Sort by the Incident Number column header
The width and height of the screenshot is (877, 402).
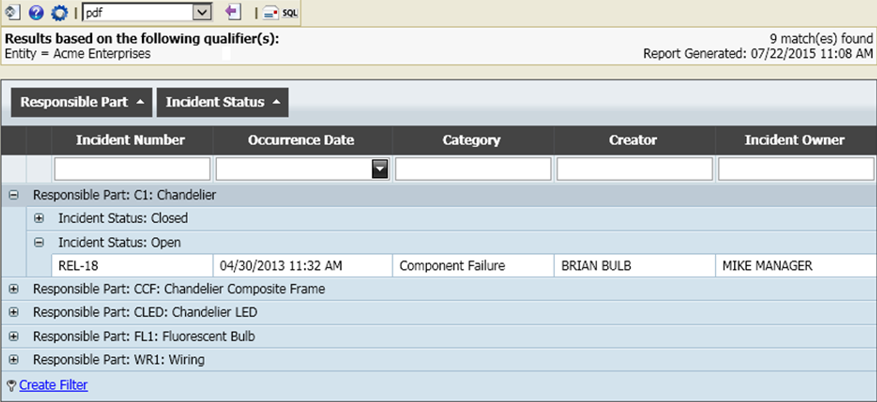coord(130,140)
